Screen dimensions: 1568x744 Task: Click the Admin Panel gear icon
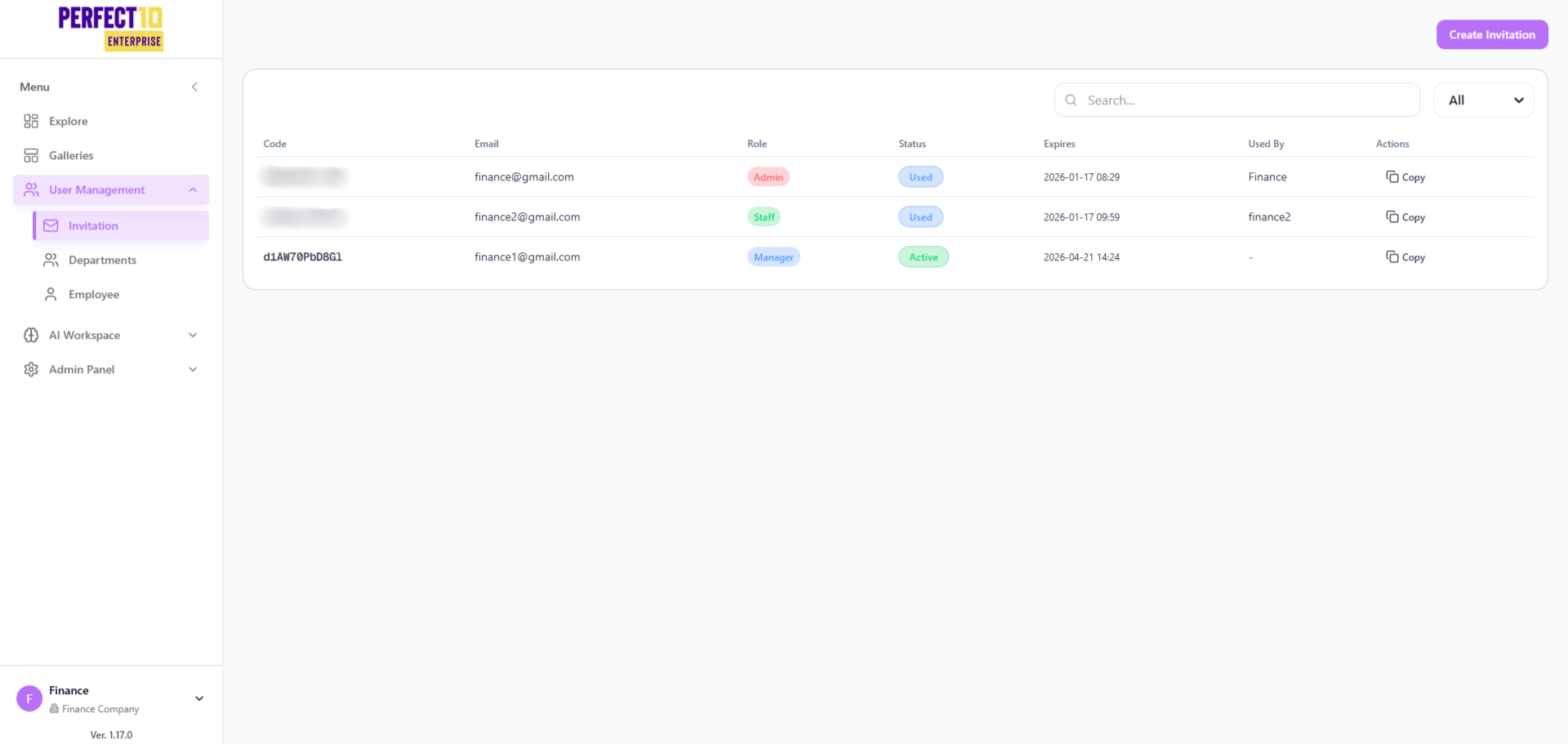click(x=31, y=369)
